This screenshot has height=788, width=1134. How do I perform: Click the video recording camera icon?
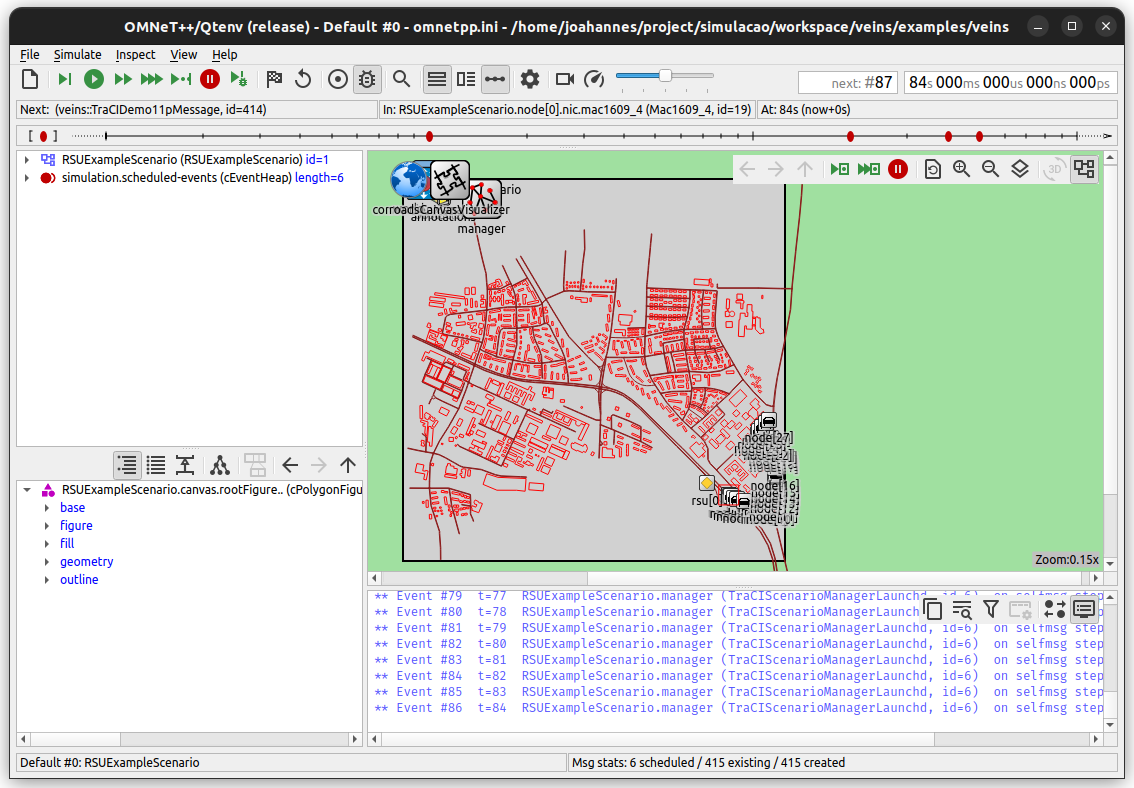tap(565, 80)
